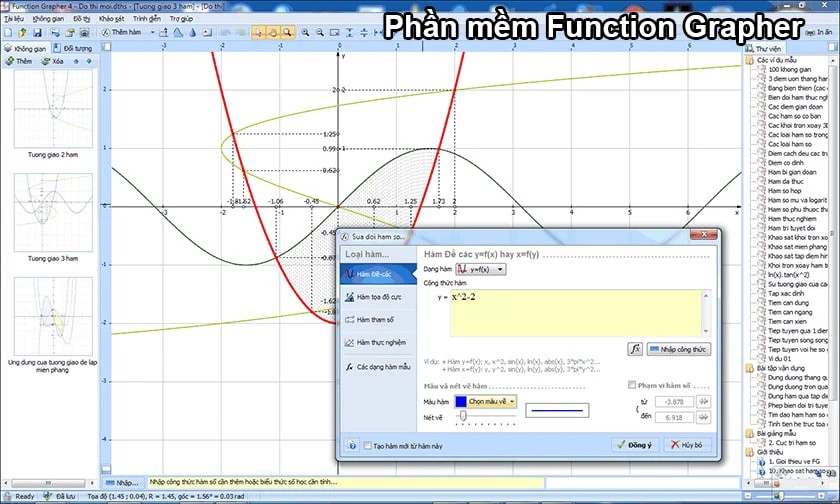Image resolution: width=840 pixels, height=504 pixels.
Task: Collapse the Bài giảng mẫu folder
Action: [749, 434]
